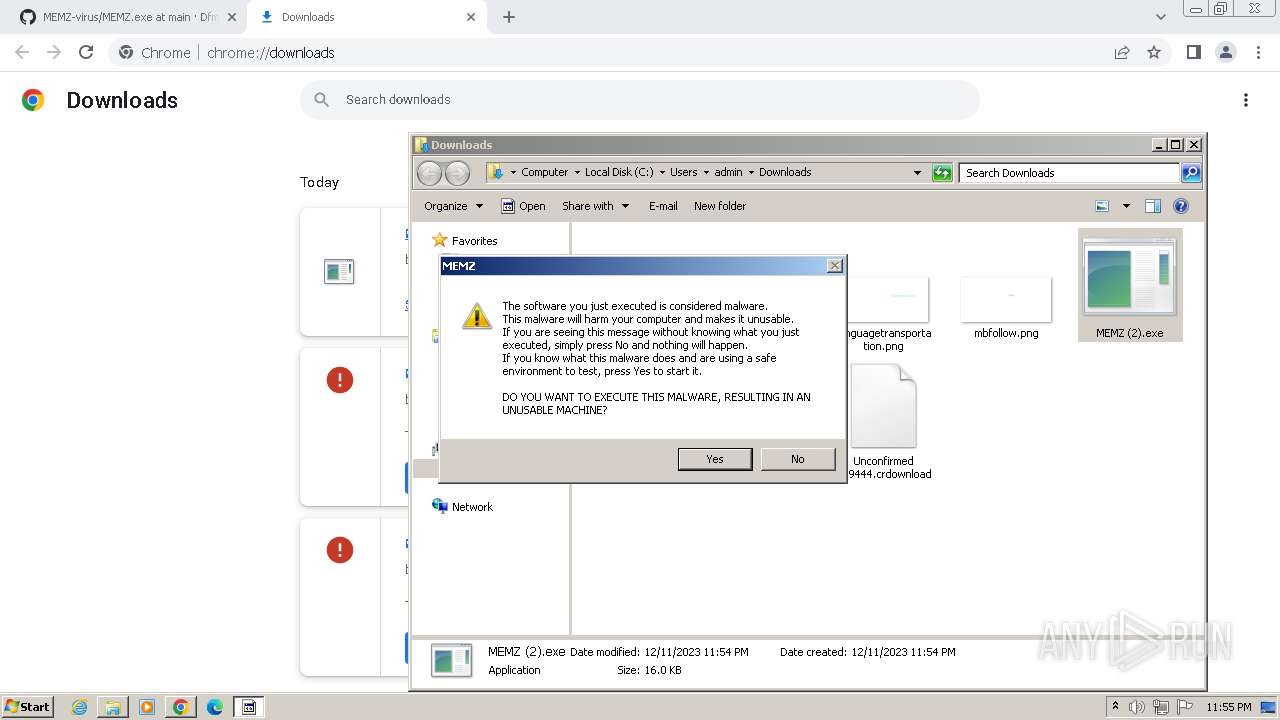Click the Search downloads box in Chrome
The width and height of the screenshot is (1280, 720).
click(640, 100)
